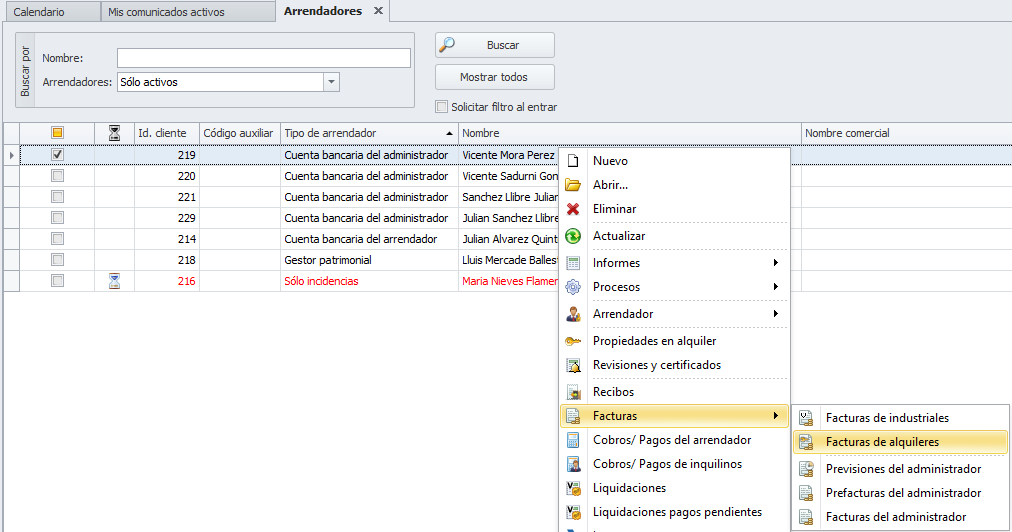Toggle the select-all header checkbox
1012x532 pixels.
tap(57, 133)
